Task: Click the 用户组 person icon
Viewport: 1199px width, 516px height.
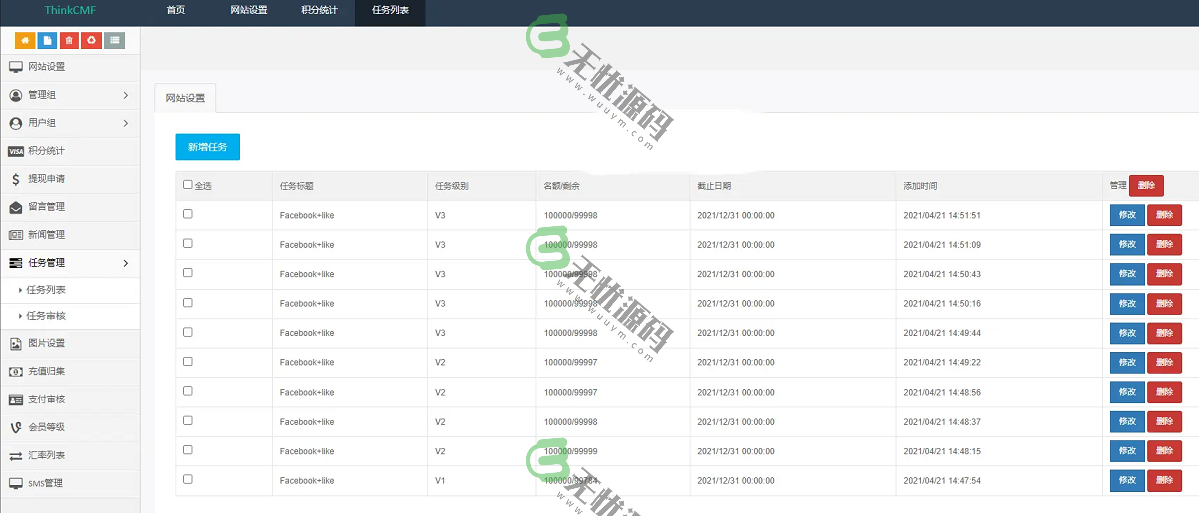Action: [x=15, y=123]
